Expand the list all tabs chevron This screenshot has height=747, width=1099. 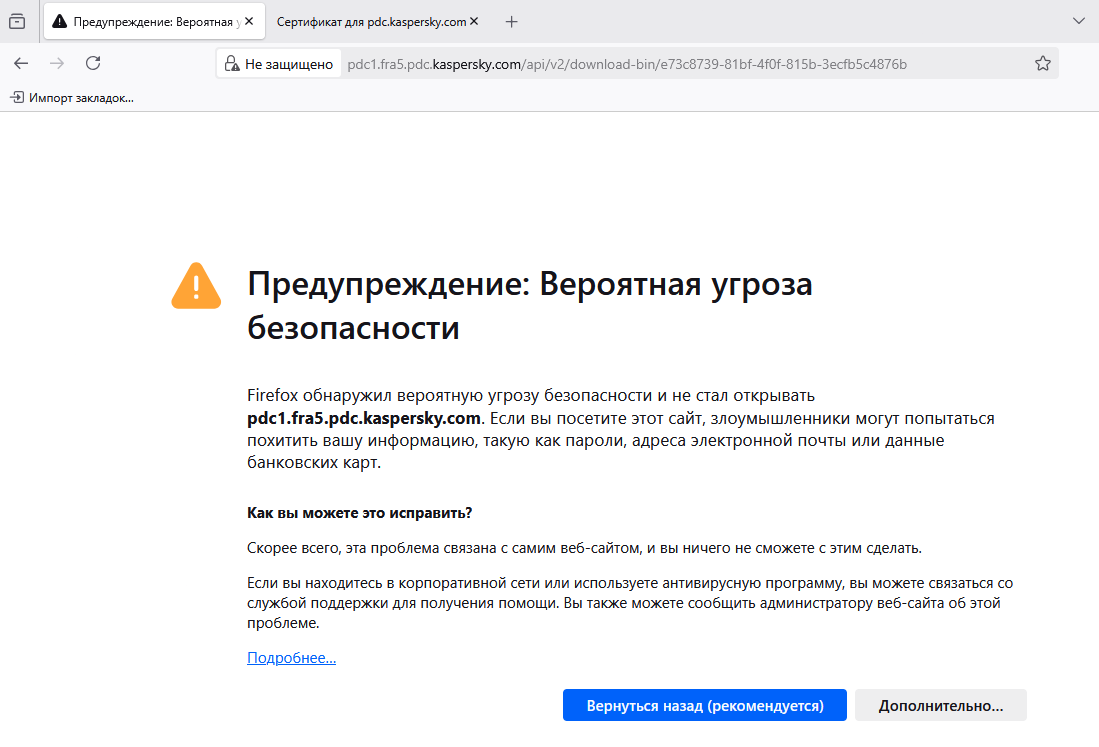[x=1079, y=21]
